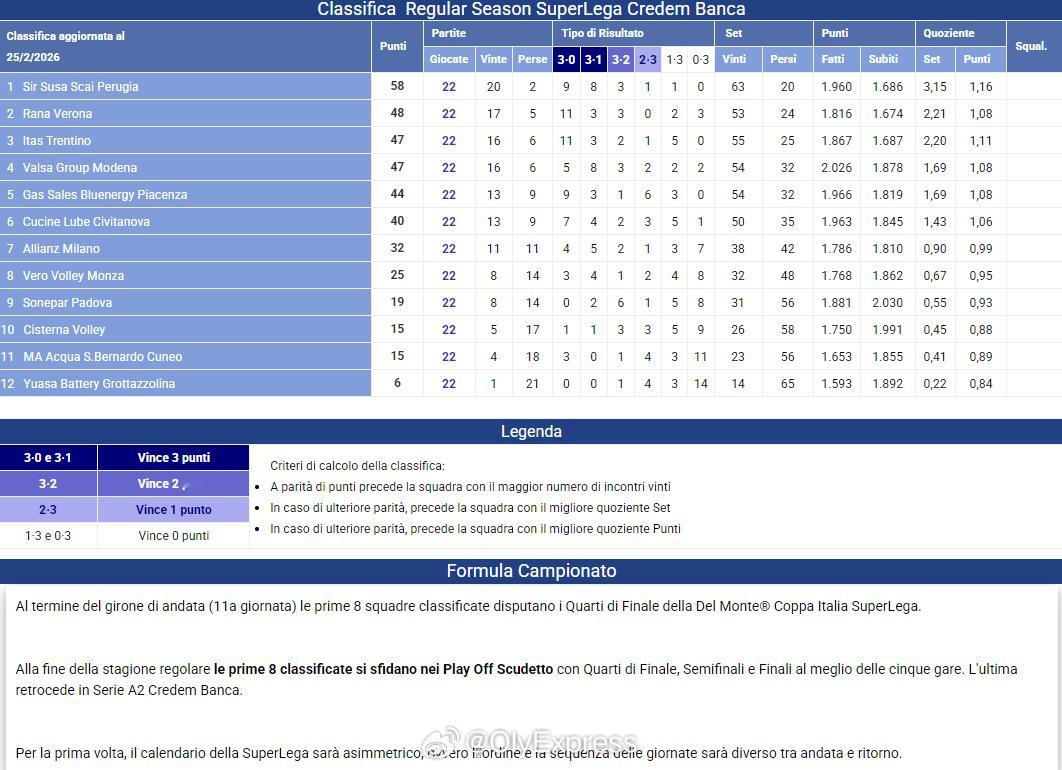Click the Formula Campionato section header

click(x=531, y=571)
